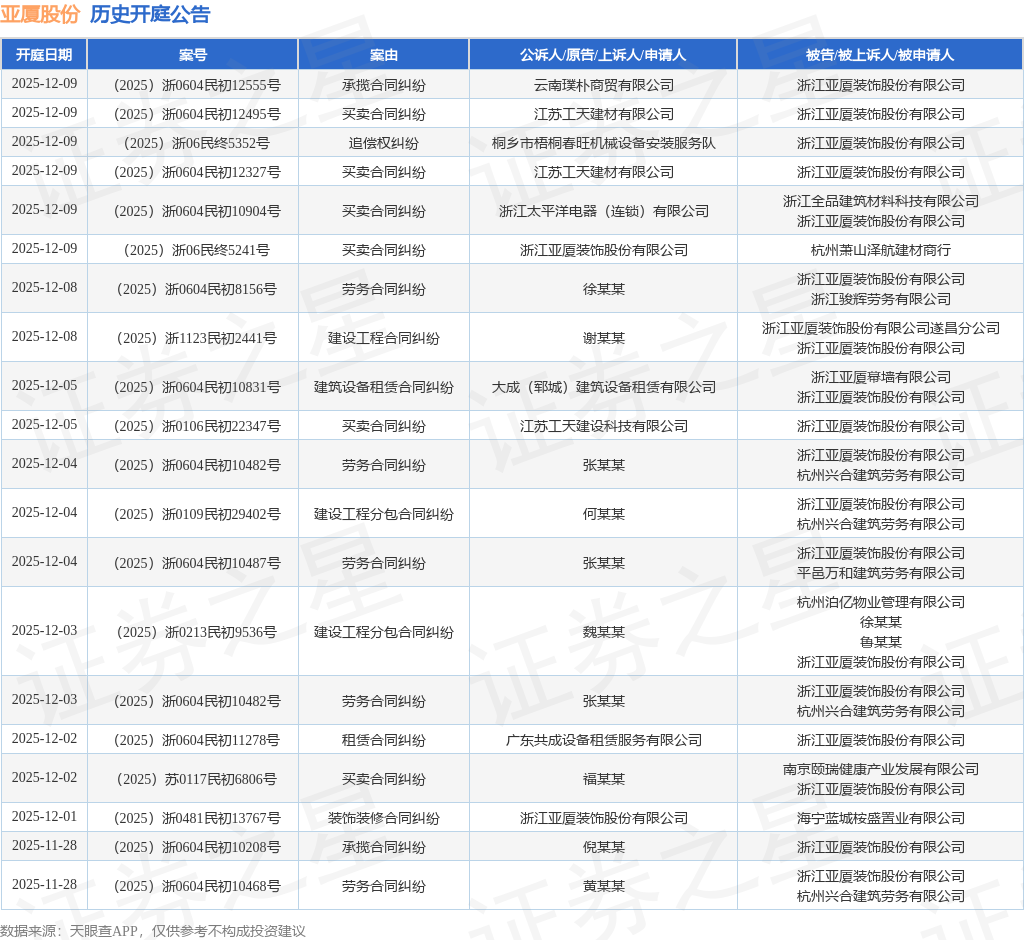
Task: Click case number 浙0604民初10468号
Action: 197,886
